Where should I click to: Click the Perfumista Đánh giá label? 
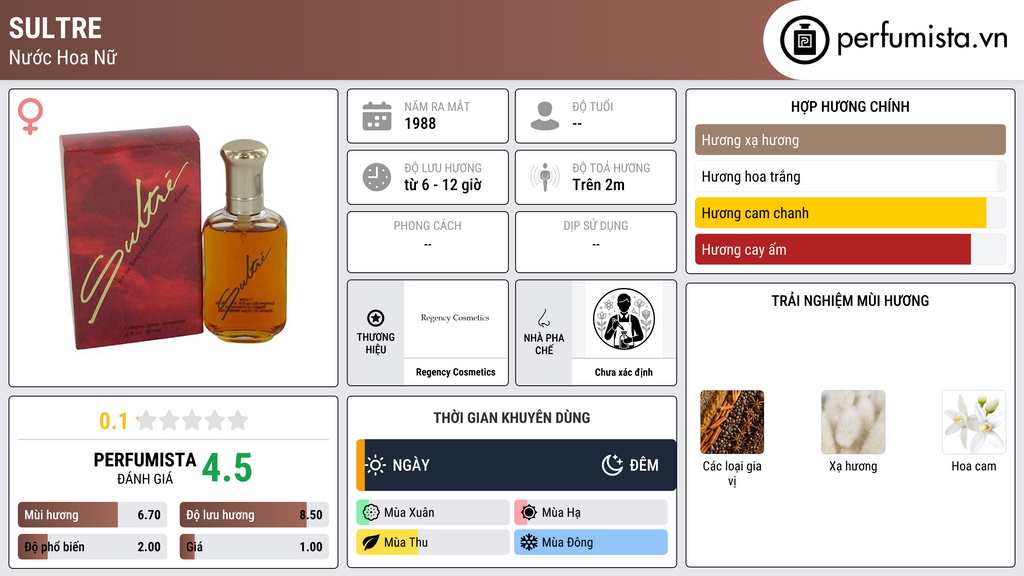click(x=144, y=468)
